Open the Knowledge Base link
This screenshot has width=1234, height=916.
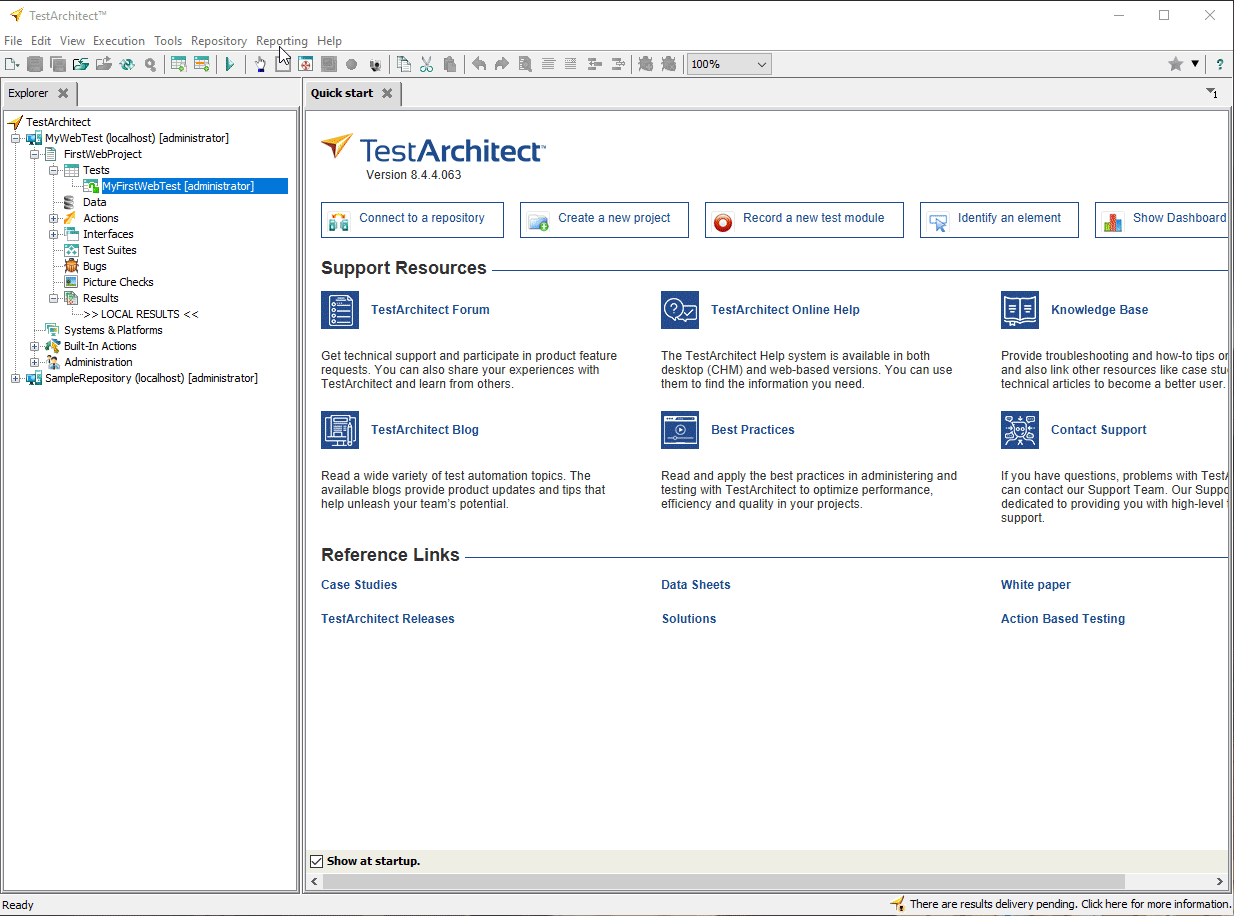(x=1099, y=310)
